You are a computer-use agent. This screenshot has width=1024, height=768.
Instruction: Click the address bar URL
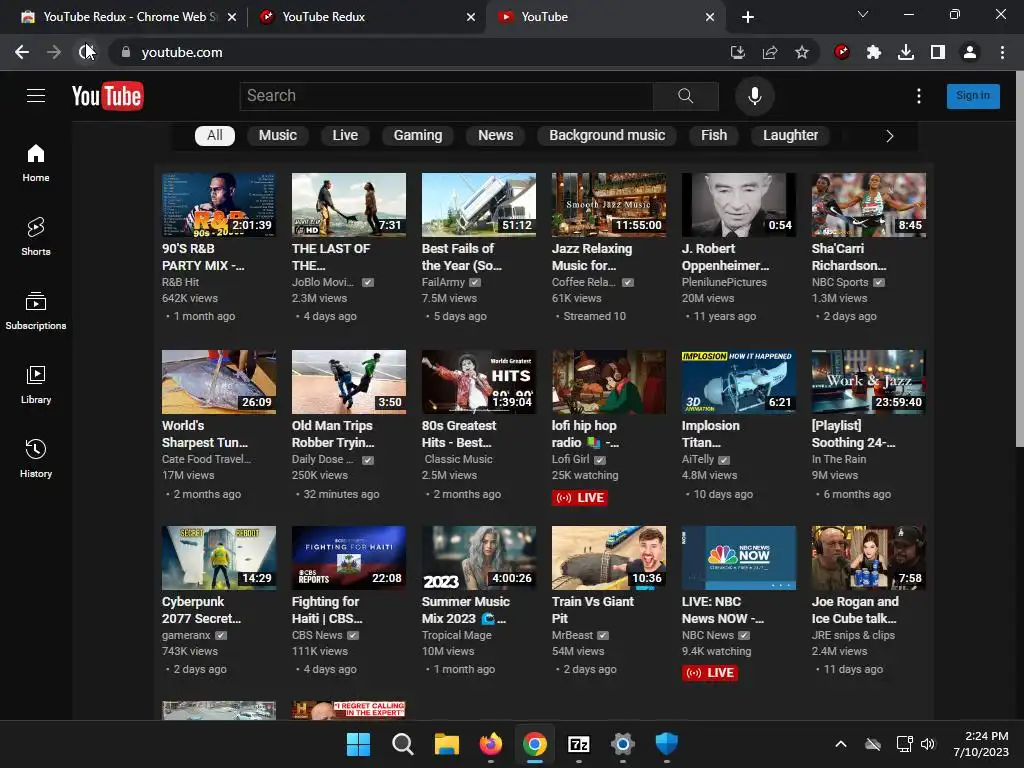182,52
